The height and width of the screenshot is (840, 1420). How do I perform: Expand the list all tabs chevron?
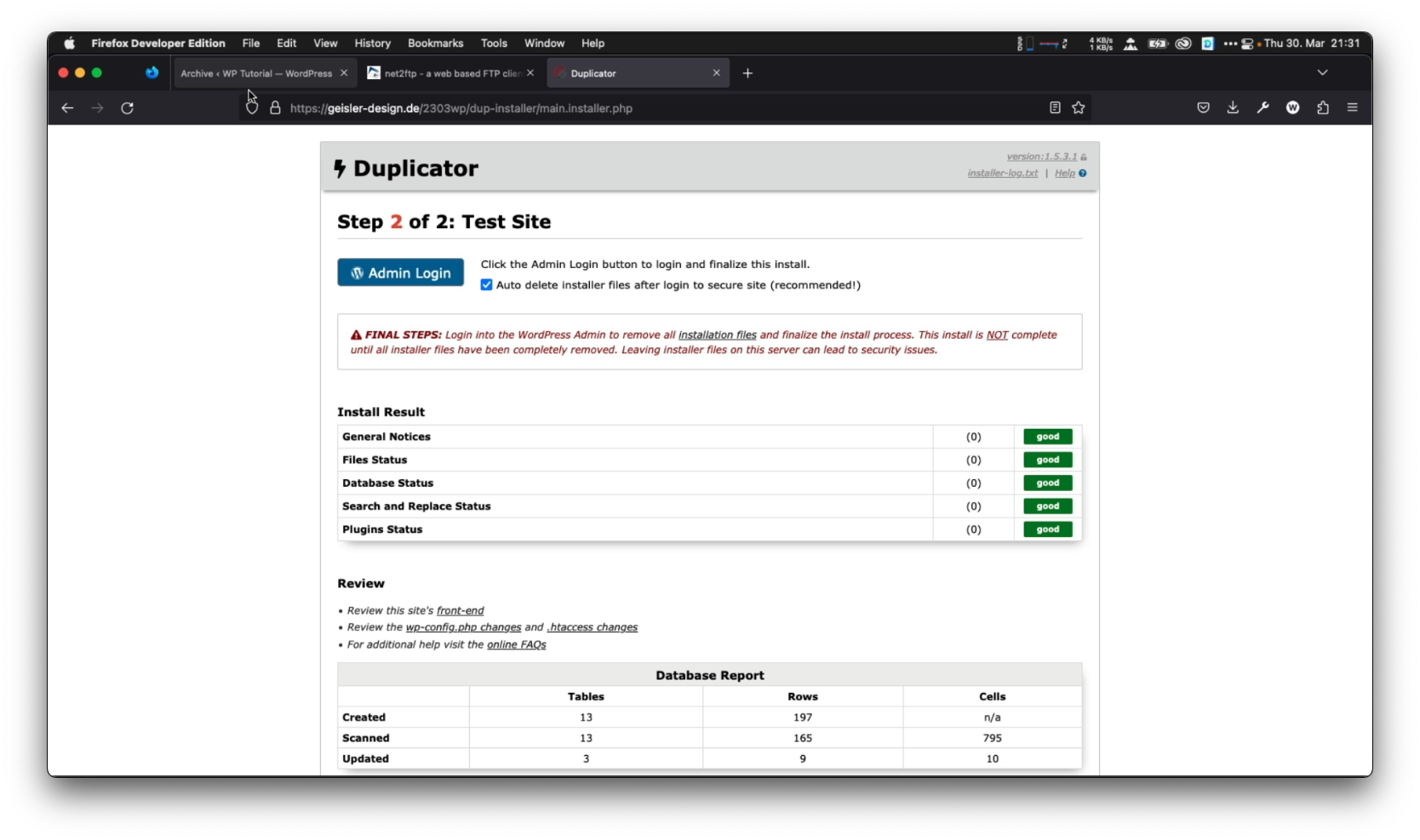(1322, 73)
